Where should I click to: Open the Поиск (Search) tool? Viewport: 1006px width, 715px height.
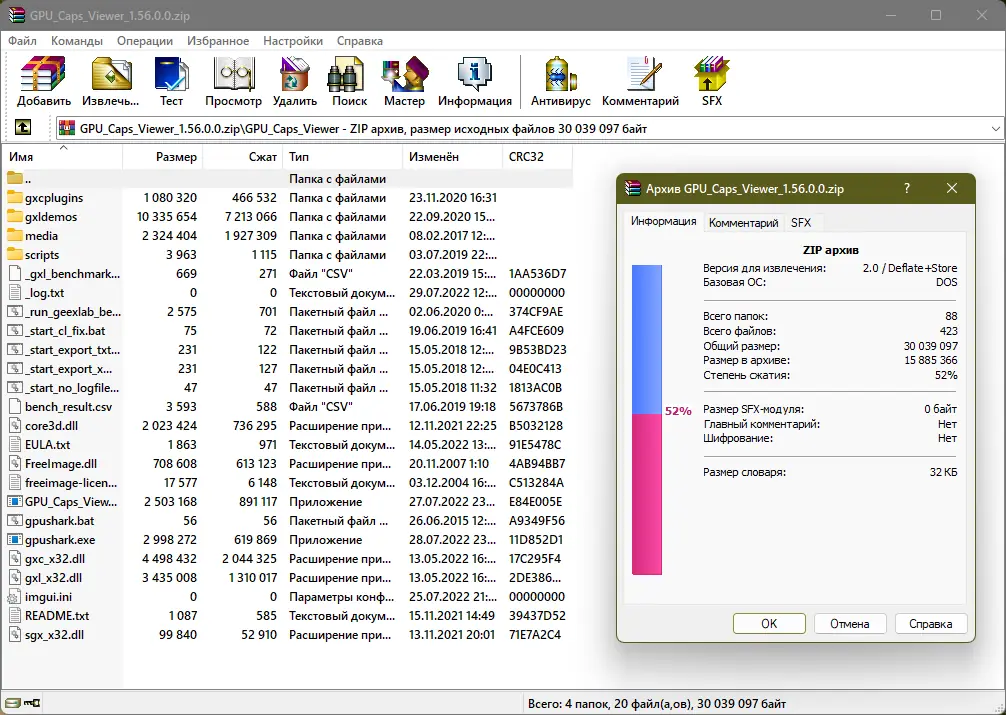click(x=347, y=80)
